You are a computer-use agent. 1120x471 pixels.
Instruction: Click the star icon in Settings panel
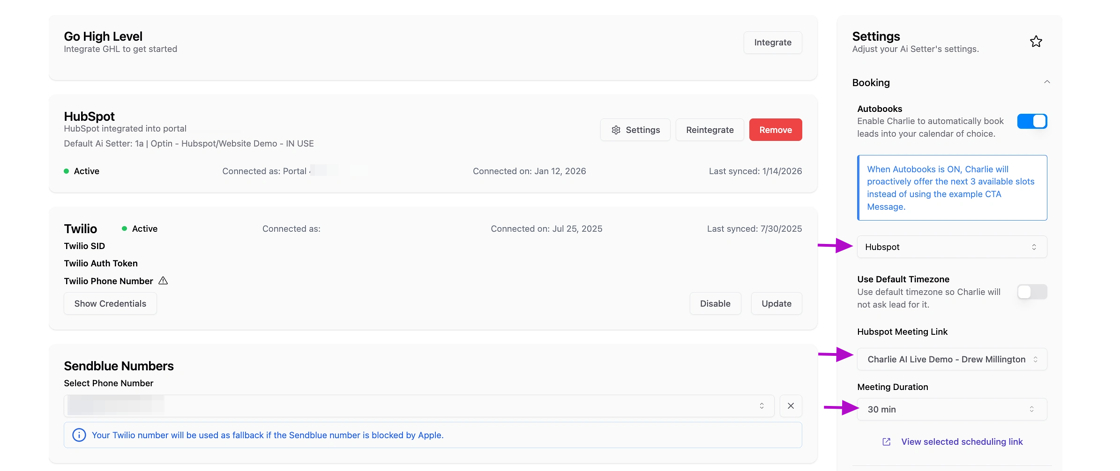click(x=1036, y=41)
